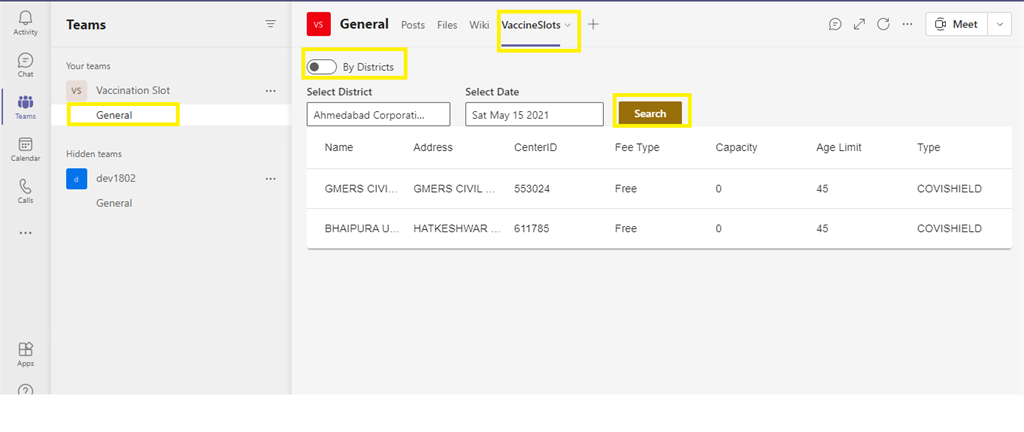1024x432 pixels.
Task: Click the dev1802 team avatar
Action: click(76, 178)
